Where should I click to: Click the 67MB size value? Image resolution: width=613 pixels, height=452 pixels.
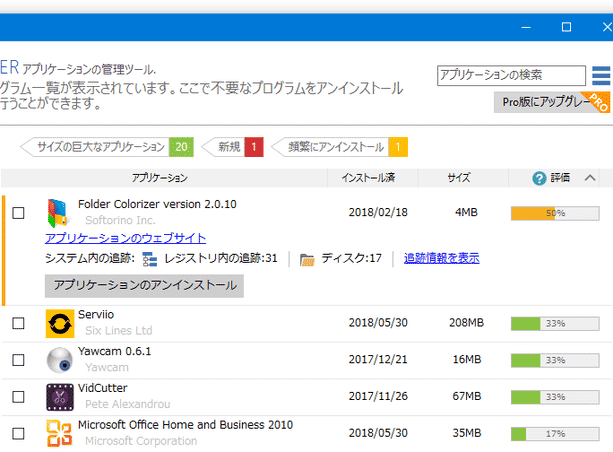(x=466, y=396)
